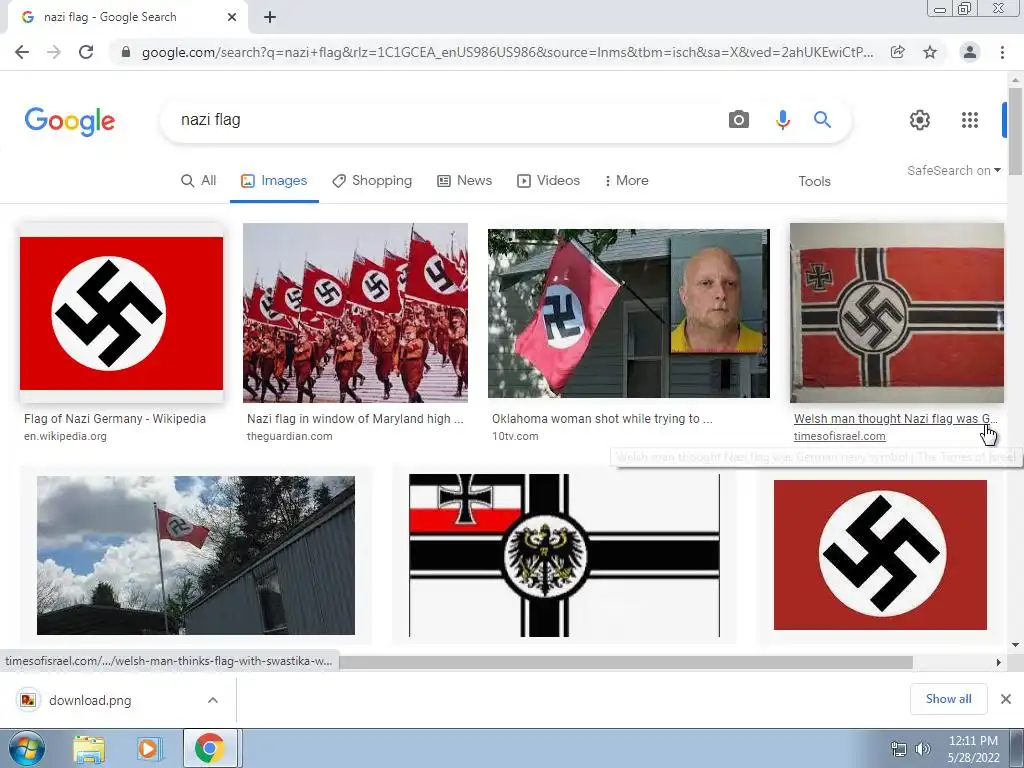The image size is (1024, 768).
Task: Open the Wikipedia result thumbnail
Action: click(121, 313)
